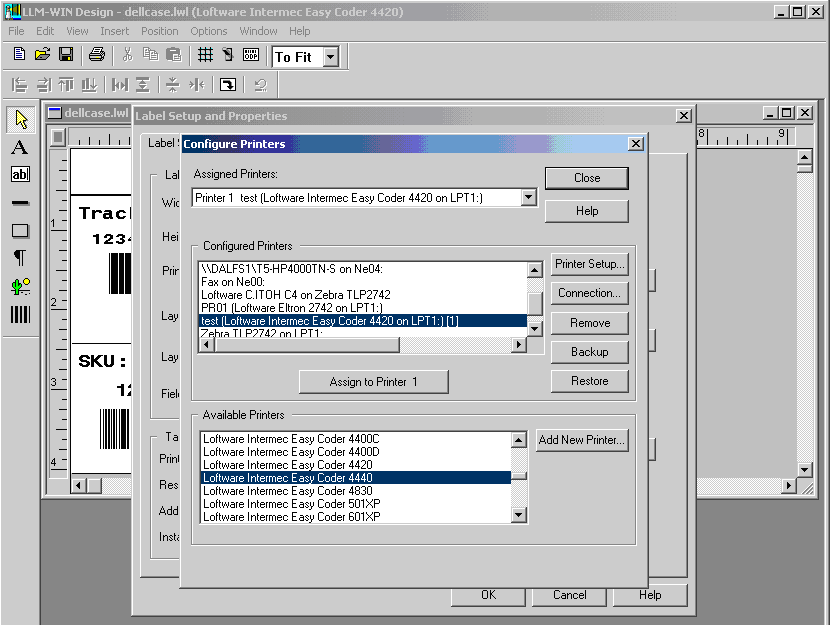
Task: Click the 'Add New Printer...' button
Action: tap(582, 440)
